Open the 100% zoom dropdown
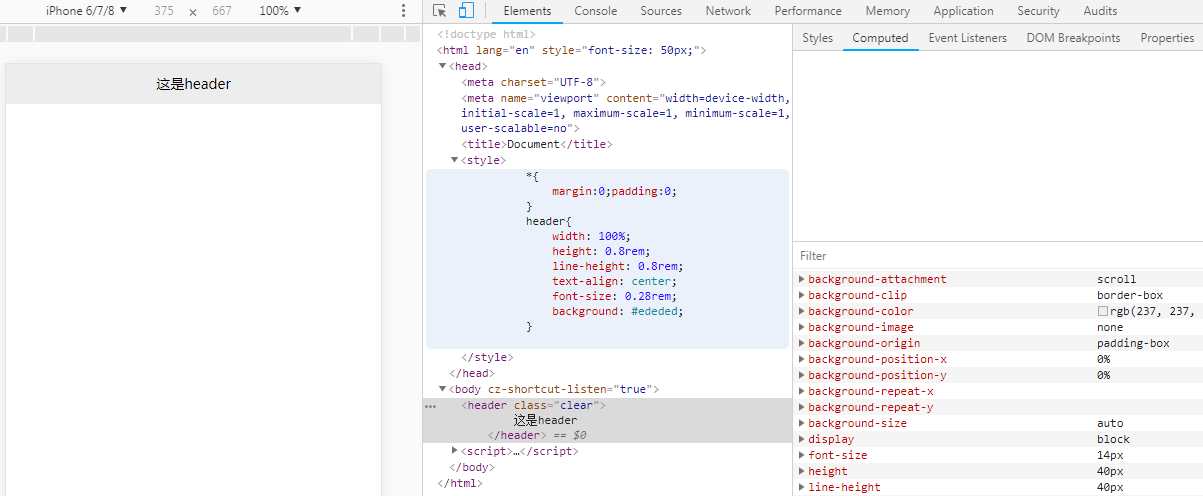This screenshot has width=1203, height=496. 280,11
